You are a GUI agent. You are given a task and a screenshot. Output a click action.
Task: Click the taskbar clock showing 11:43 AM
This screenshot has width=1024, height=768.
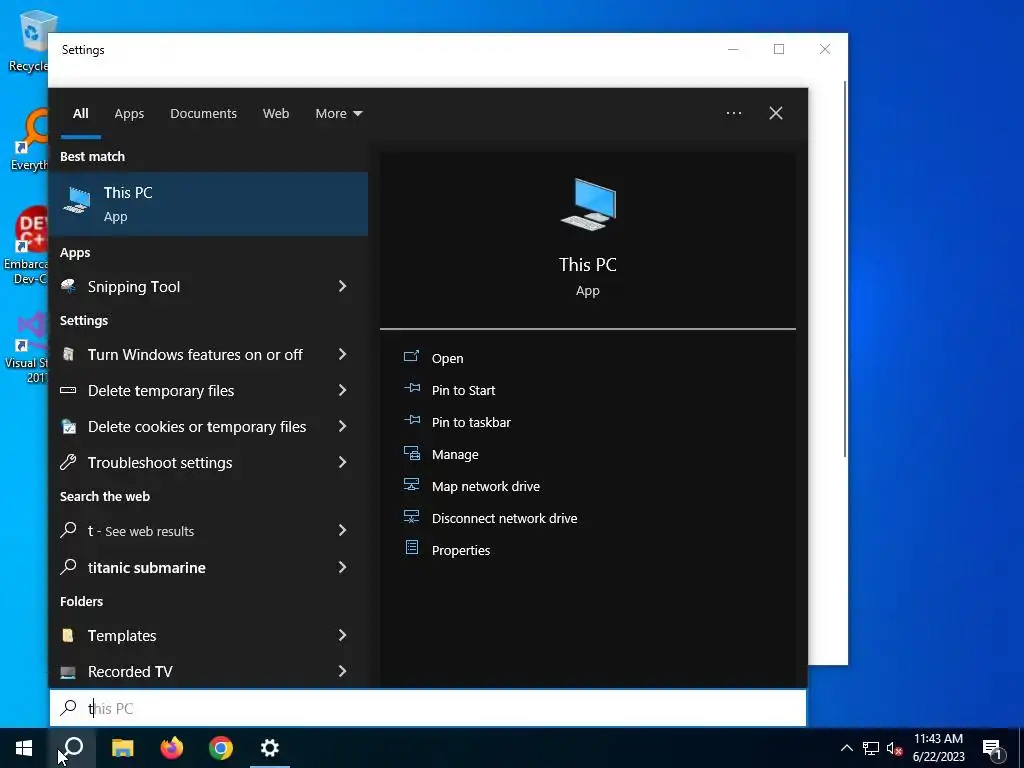[x=938, y=748]
